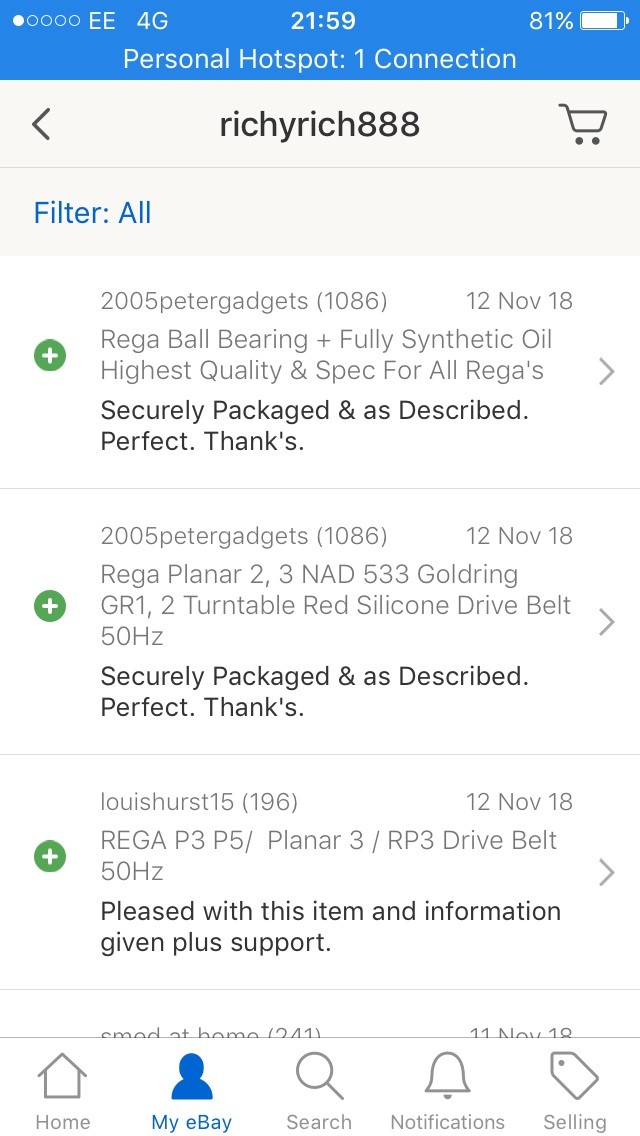
Task: Expand REGA P3 P5 Drive Belt chevron
Action: tap(607, 872)
